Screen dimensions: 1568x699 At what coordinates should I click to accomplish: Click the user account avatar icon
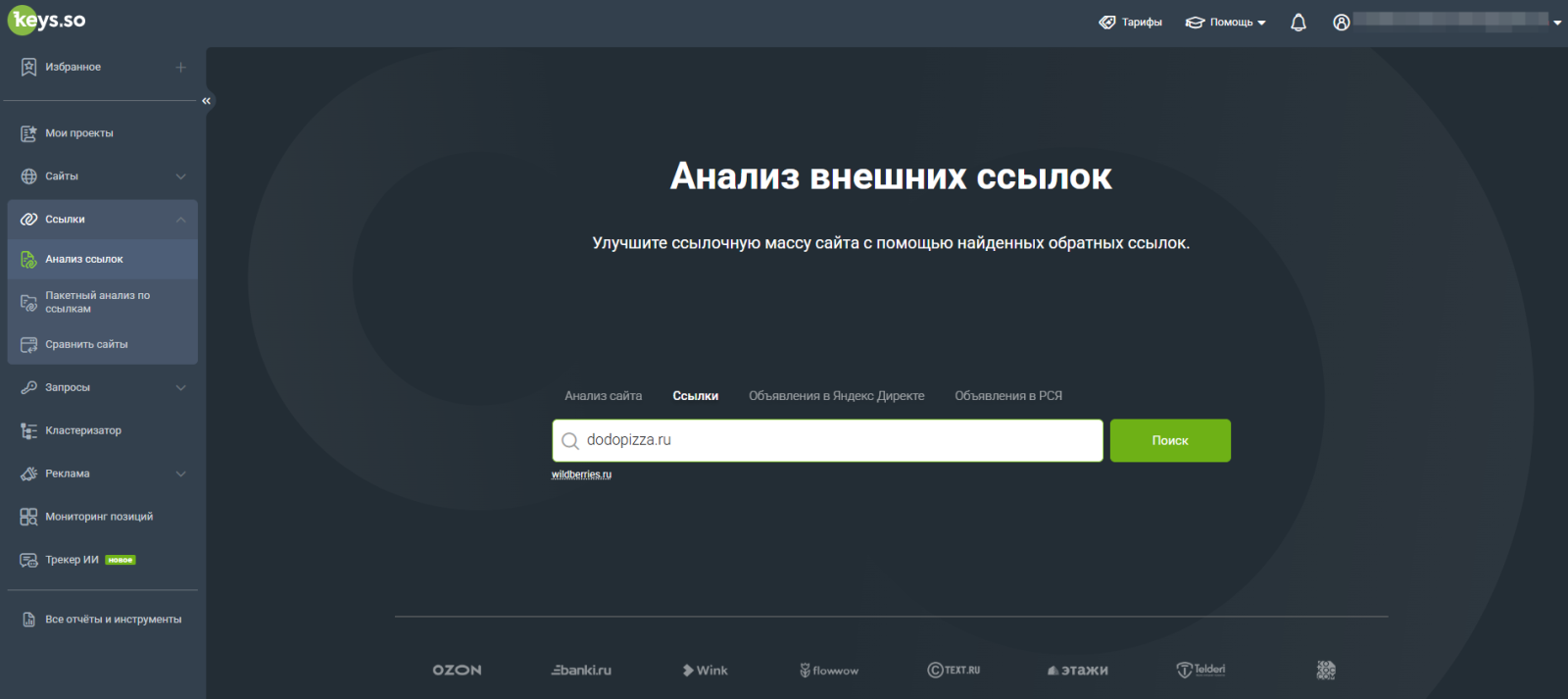point(1342,23)
